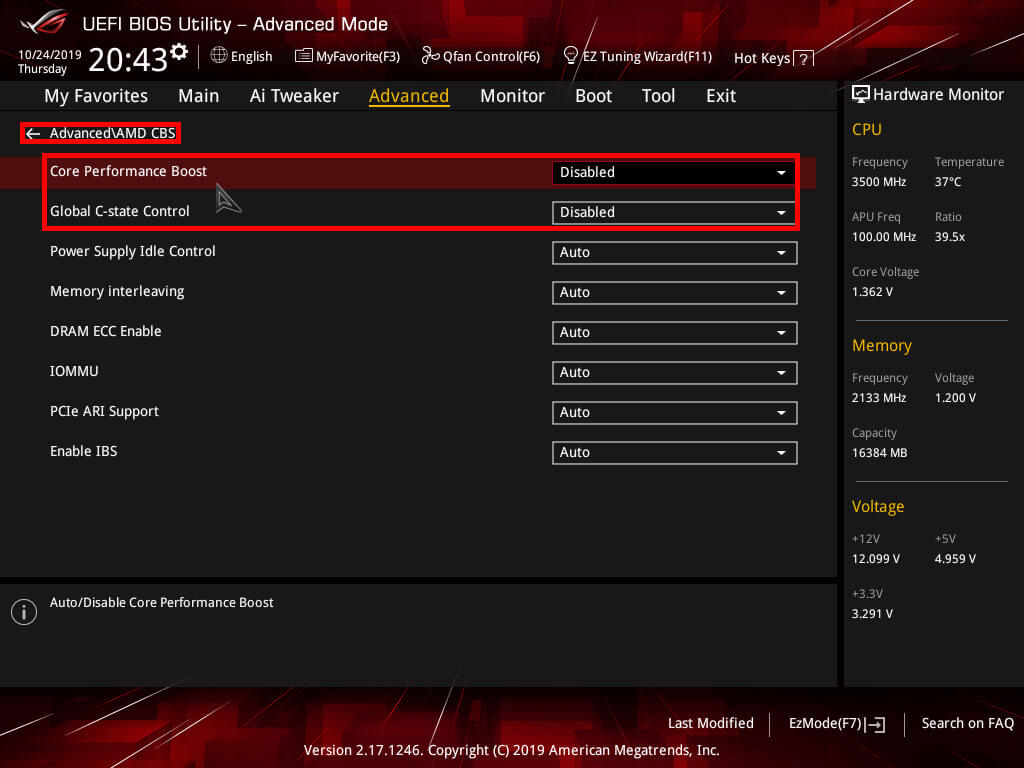The width and height of the screenshot is (1024, 768).
Task: Click the +12V value 12.099 V
Action: [x=875, y=559]
